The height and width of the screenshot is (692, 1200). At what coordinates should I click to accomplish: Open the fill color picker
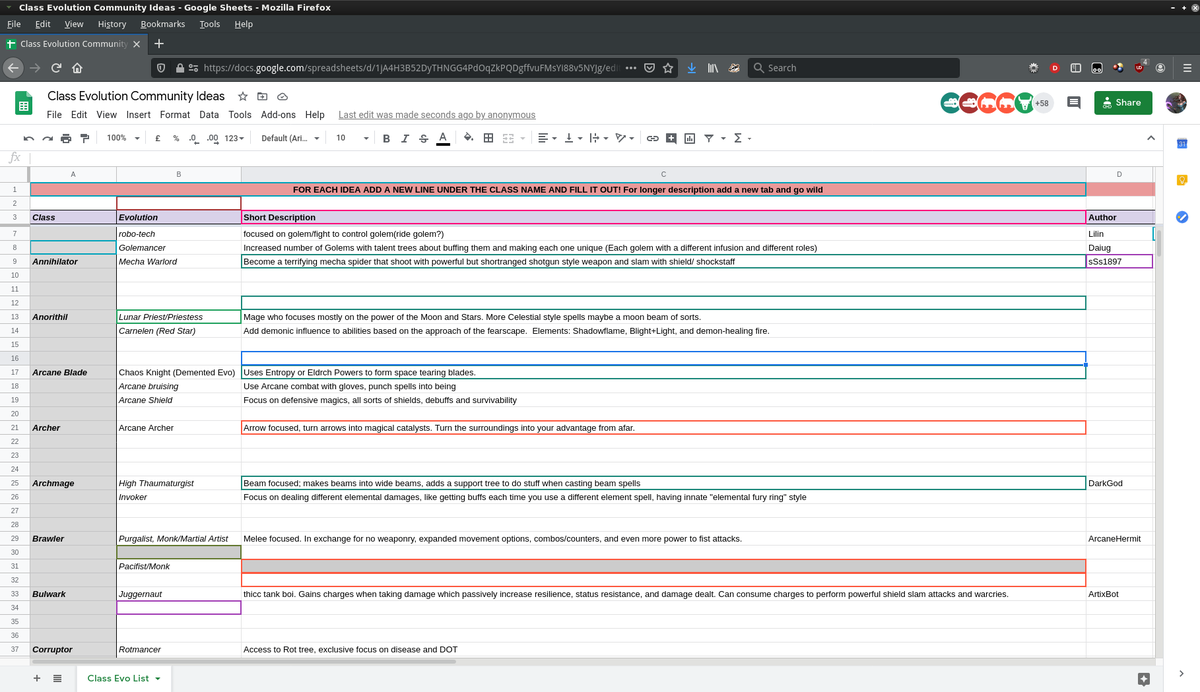click(x=468, y=138)
